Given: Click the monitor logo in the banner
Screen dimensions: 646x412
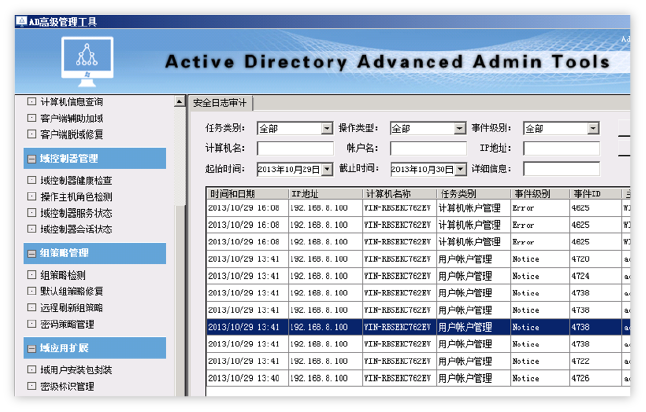Looking at the screenshot, I should click(87, 62).
